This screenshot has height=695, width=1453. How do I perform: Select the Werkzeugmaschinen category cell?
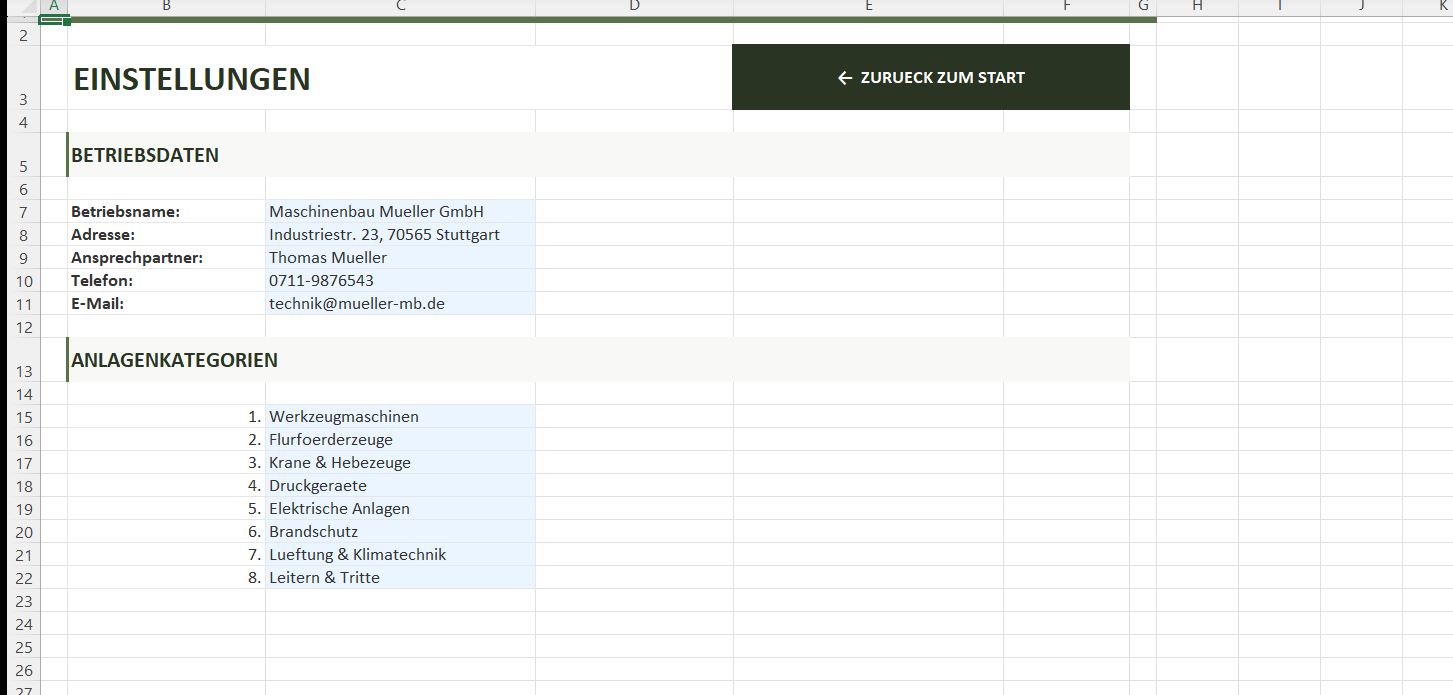click(400, 416)
